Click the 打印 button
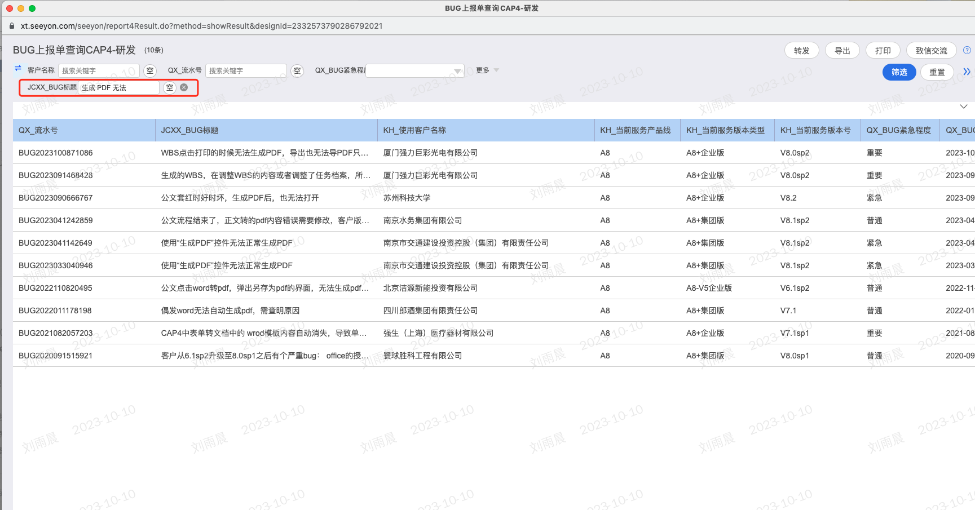Viewport: 975px width, 510px height. (x=883, y=50)
